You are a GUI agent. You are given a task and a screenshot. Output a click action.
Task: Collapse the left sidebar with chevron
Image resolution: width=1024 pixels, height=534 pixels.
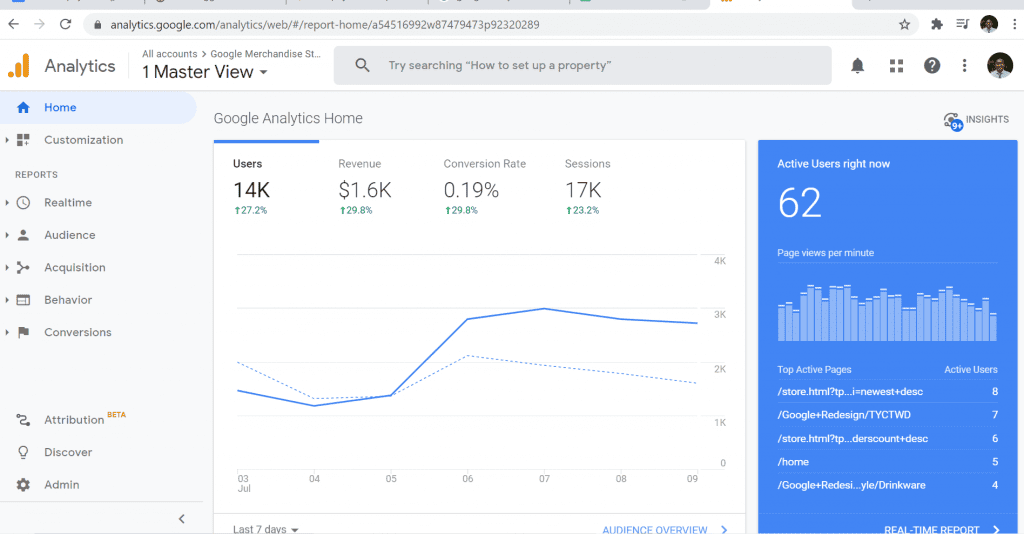click(182, 519)
